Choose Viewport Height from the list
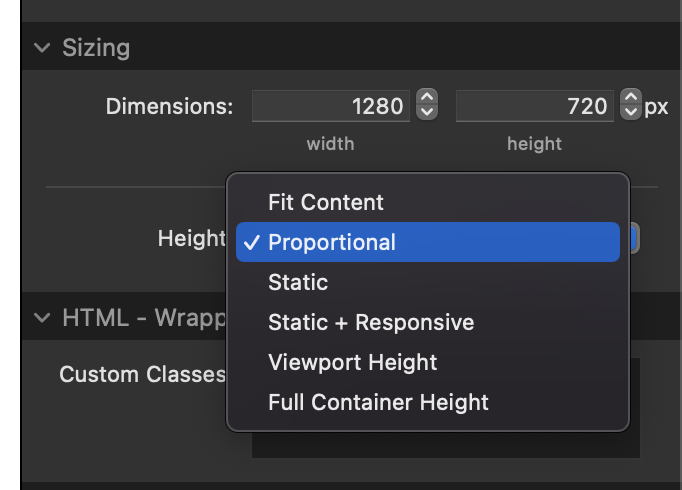682x490 pixels. tap(353, 363)
